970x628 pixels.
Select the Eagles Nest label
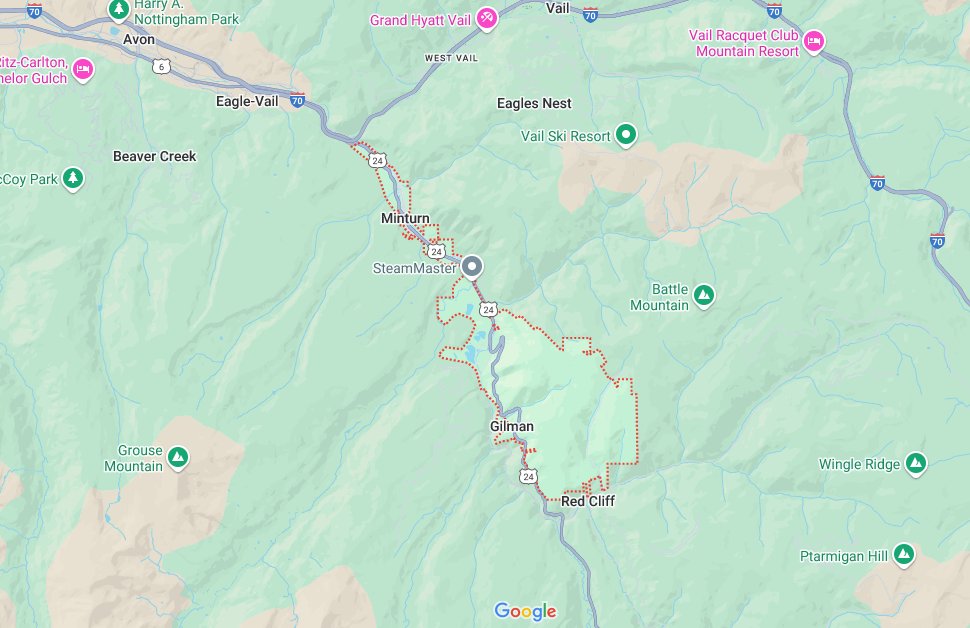pyautogui.click(x=534, y=103)
